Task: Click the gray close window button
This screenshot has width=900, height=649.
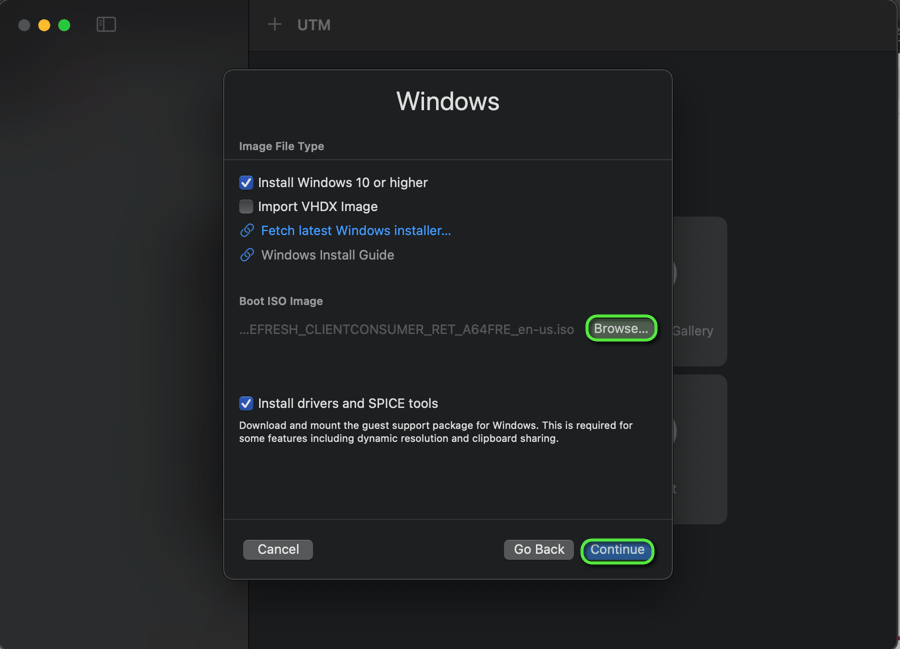Action: (24, 25)
